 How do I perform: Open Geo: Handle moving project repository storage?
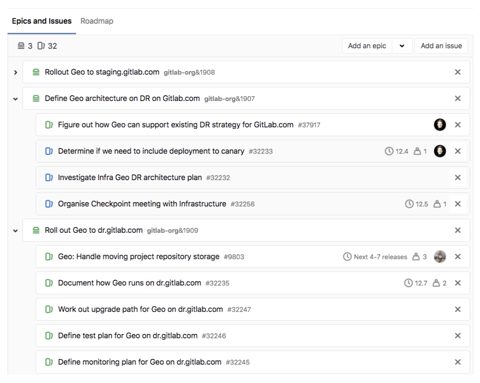(x=138, y=256)
